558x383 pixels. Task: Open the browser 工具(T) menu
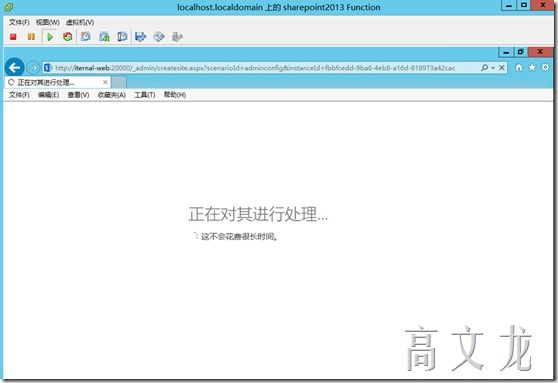tap(144, 95)
